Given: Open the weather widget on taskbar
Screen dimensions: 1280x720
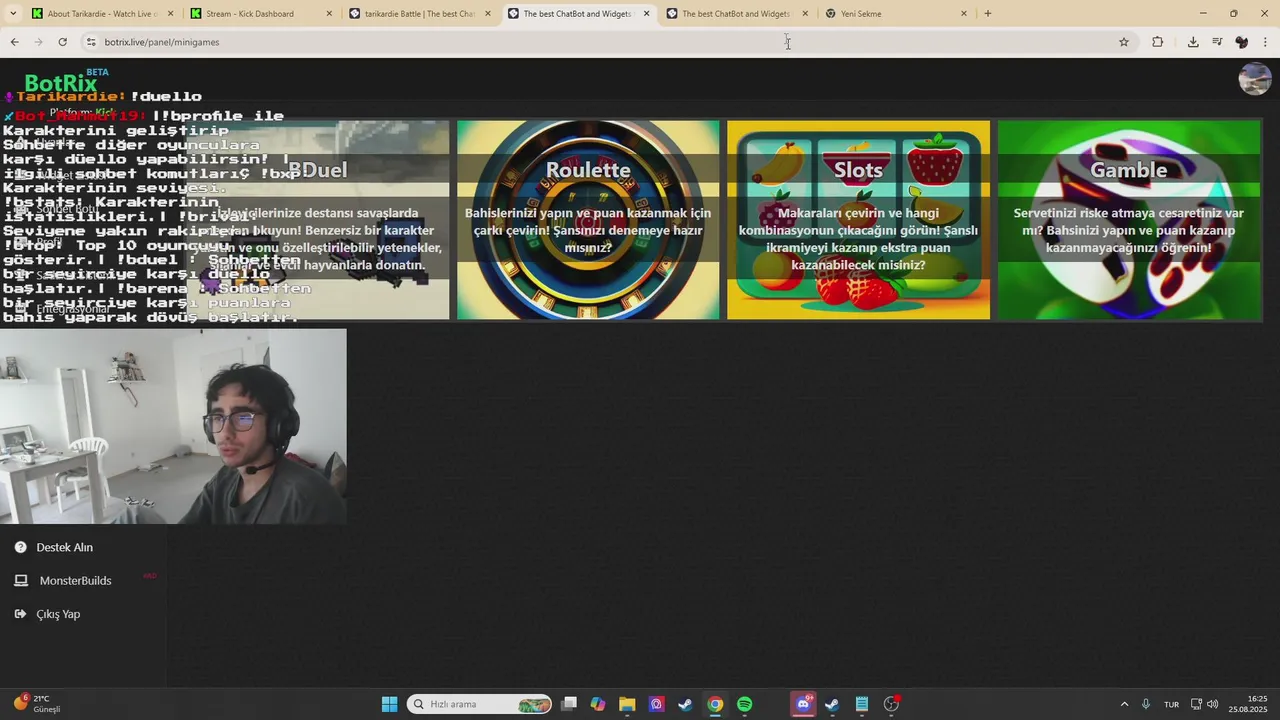Looking at the screenshot, I should (38, 704).
